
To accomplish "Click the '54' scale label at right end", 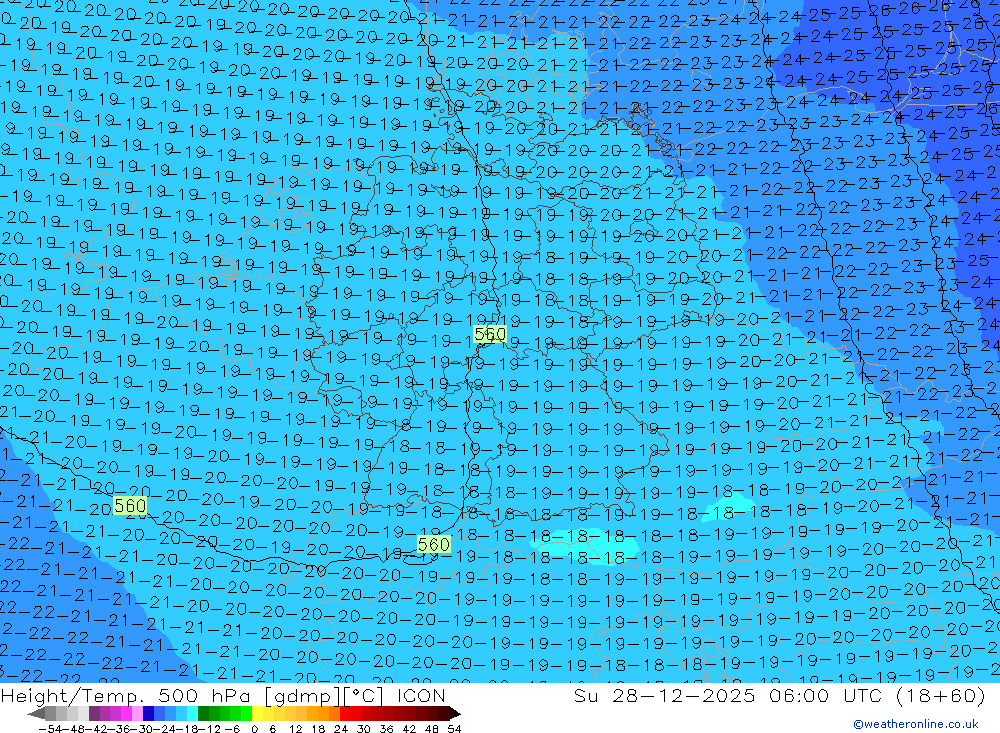I will click(x=454, y=729).
